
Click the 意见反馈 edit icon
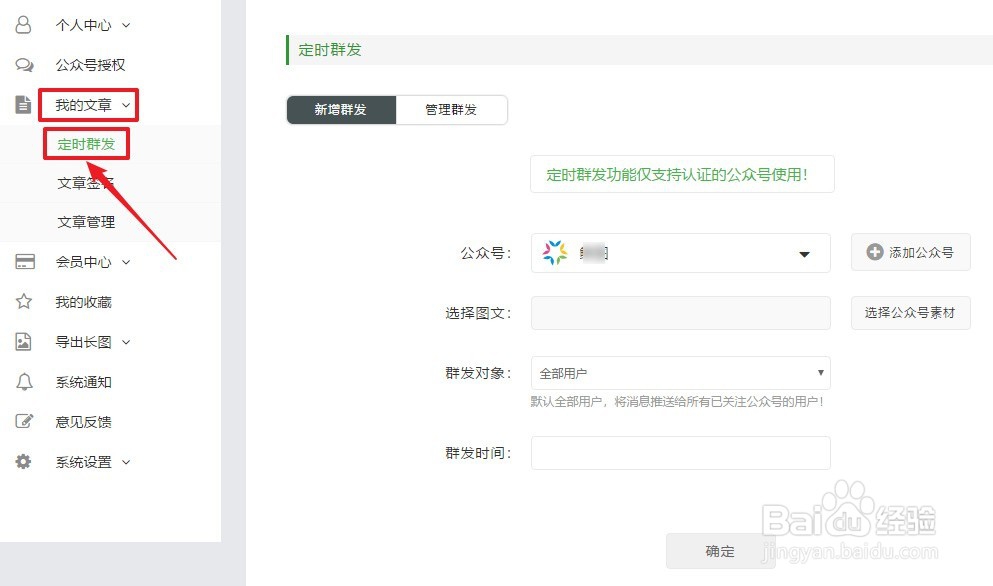24,422
